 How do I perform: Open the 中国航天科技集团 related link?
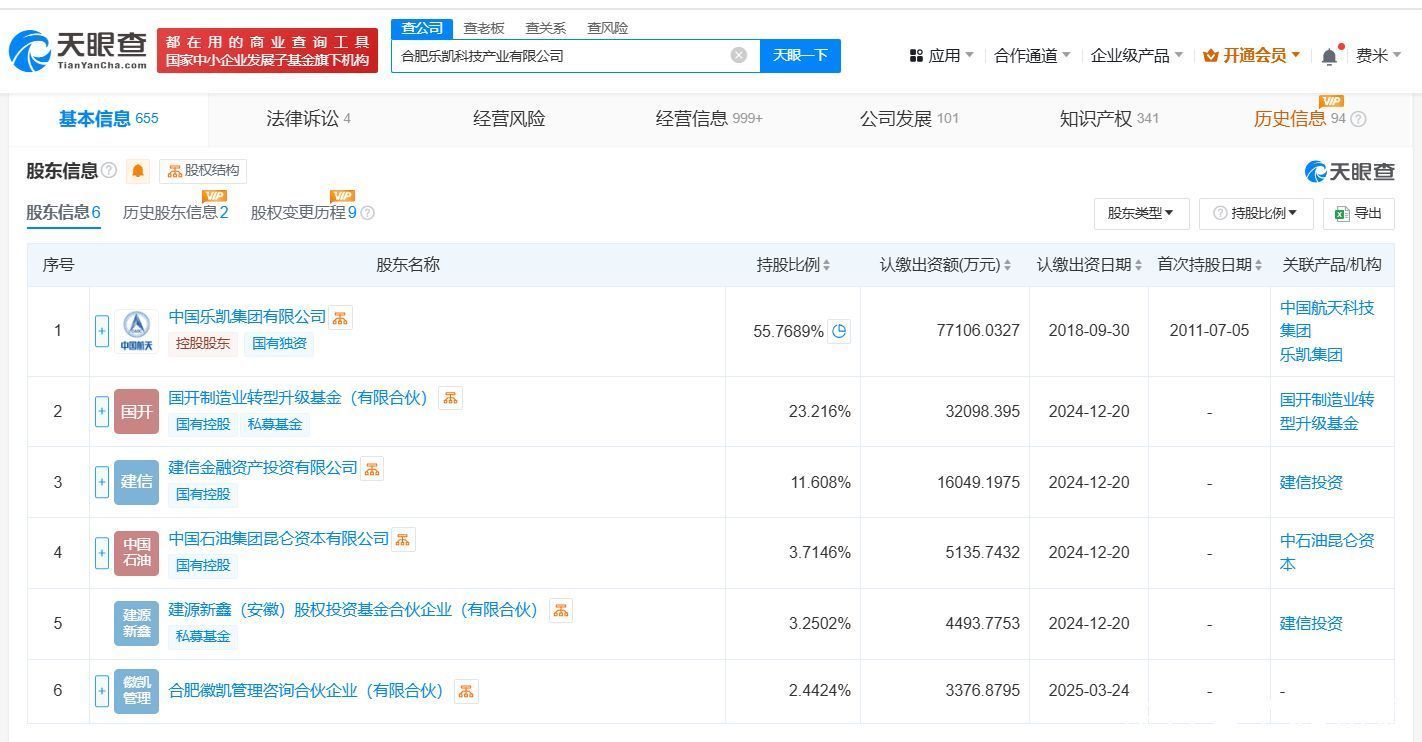coord(1327,319)
